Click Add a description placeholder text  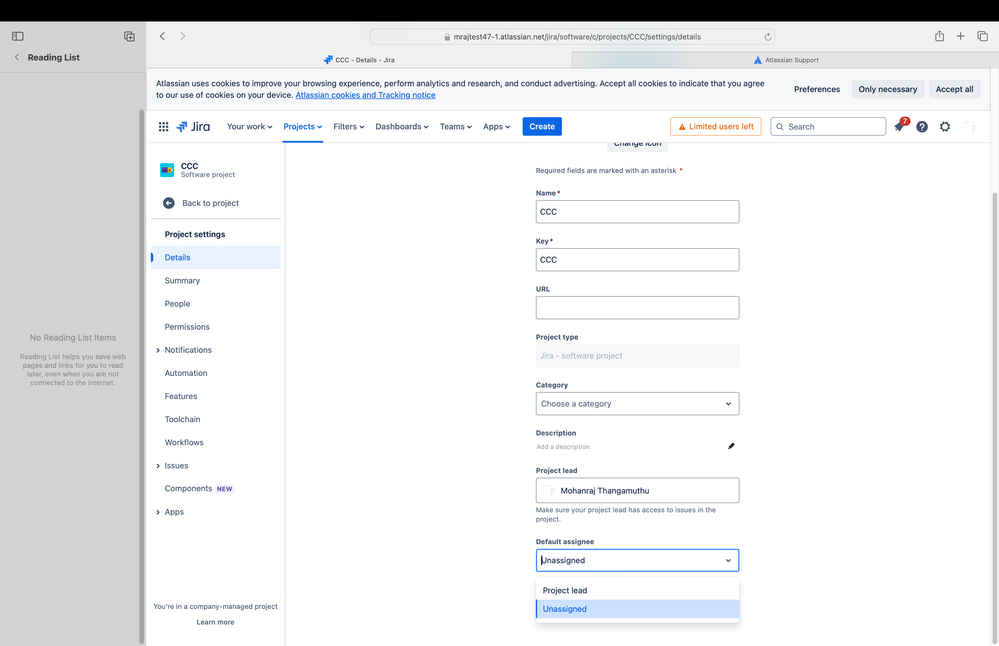(x=563, y=447)
